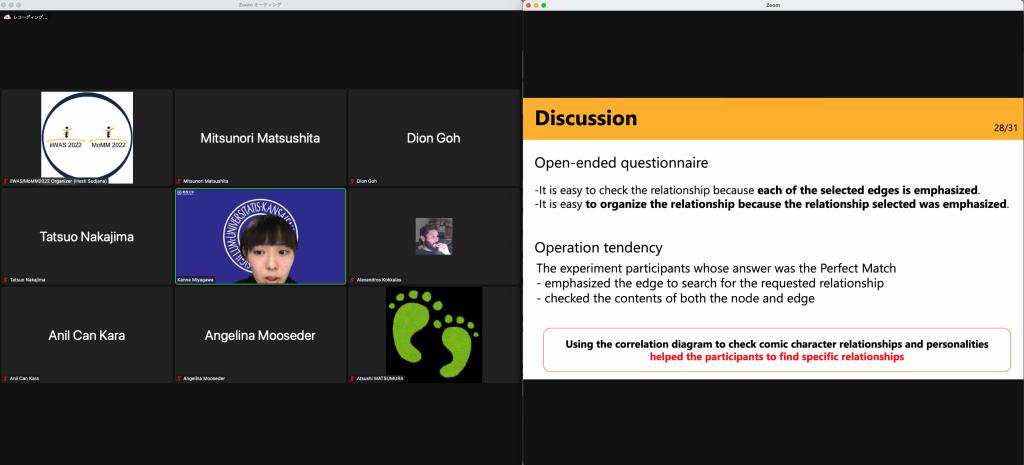Click the cloud recording indicator icon
This screenshot has height=465, width=1024.
point(8,17)
